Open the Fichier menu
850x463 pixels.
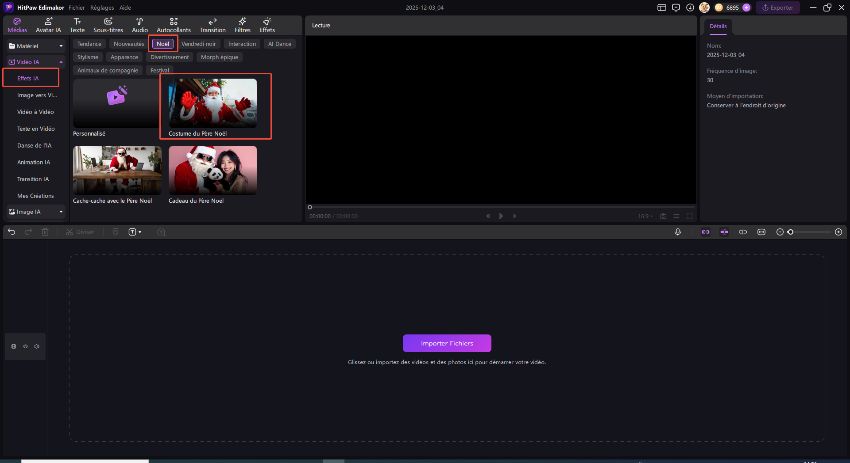tap(77, 7)
